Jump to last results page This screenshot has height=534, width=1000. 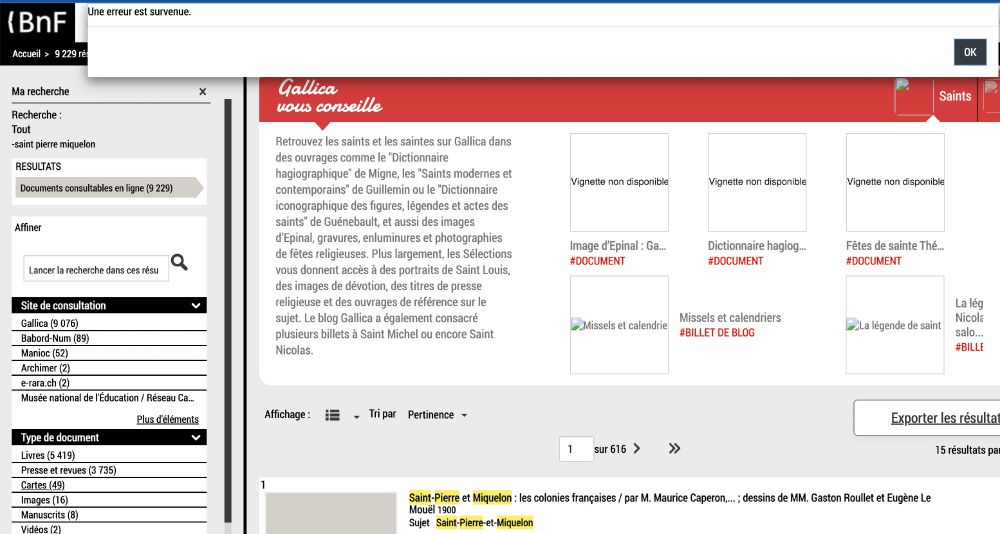(x=674, y=449)
